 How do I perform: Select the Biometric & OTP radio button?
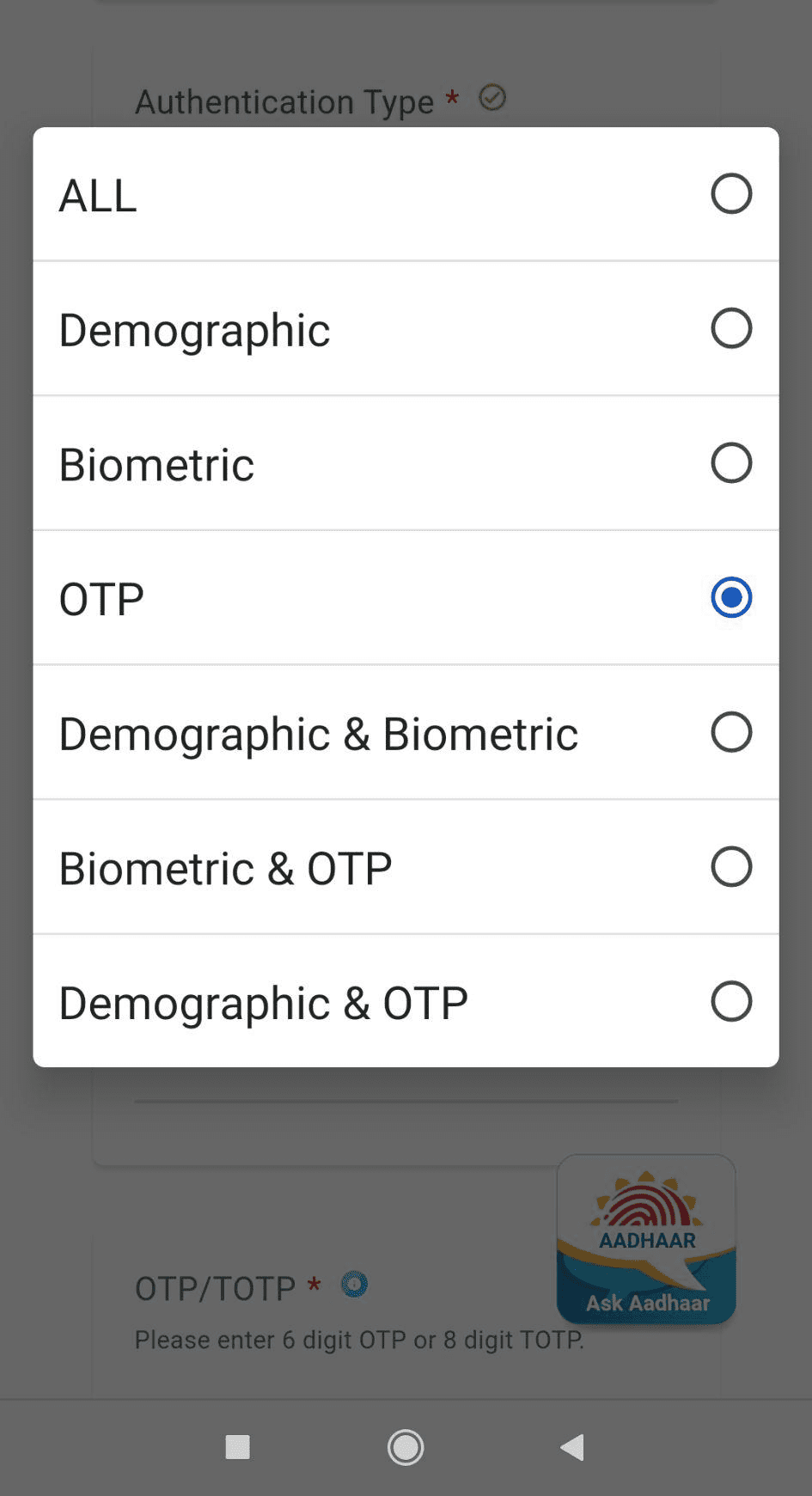731,867
